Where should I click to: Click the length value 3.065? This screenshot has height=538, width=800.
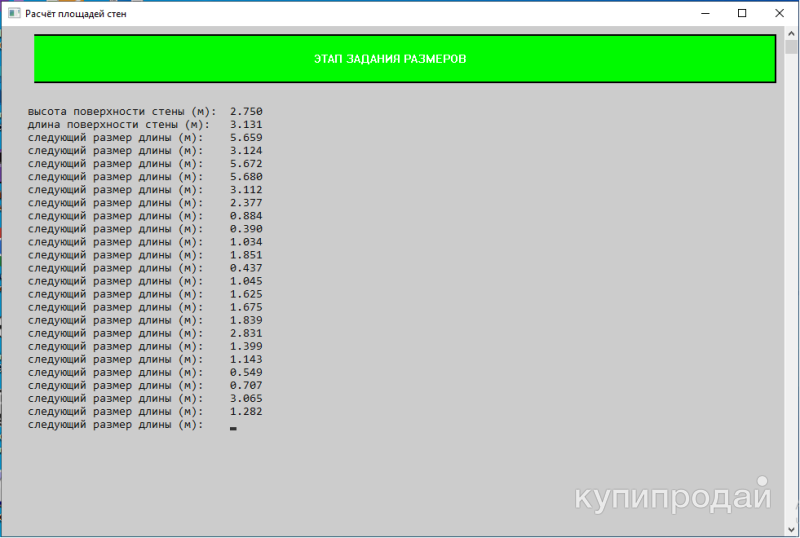coord(246,398)
